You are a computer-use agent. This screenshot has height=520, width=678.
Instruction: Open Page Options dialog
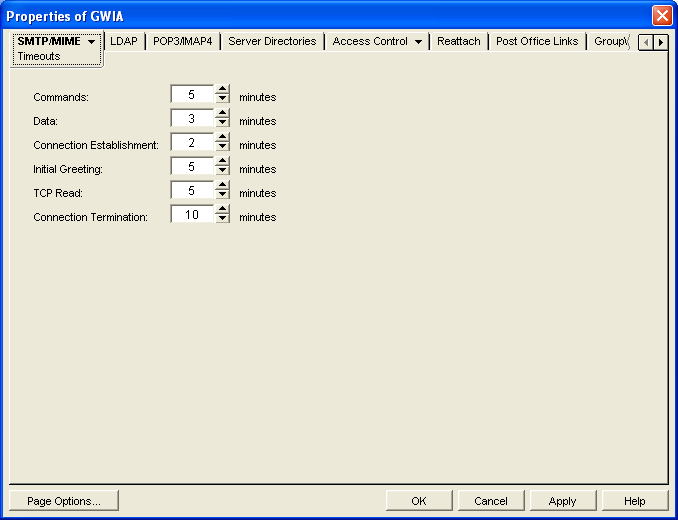[x=64, y=501]
